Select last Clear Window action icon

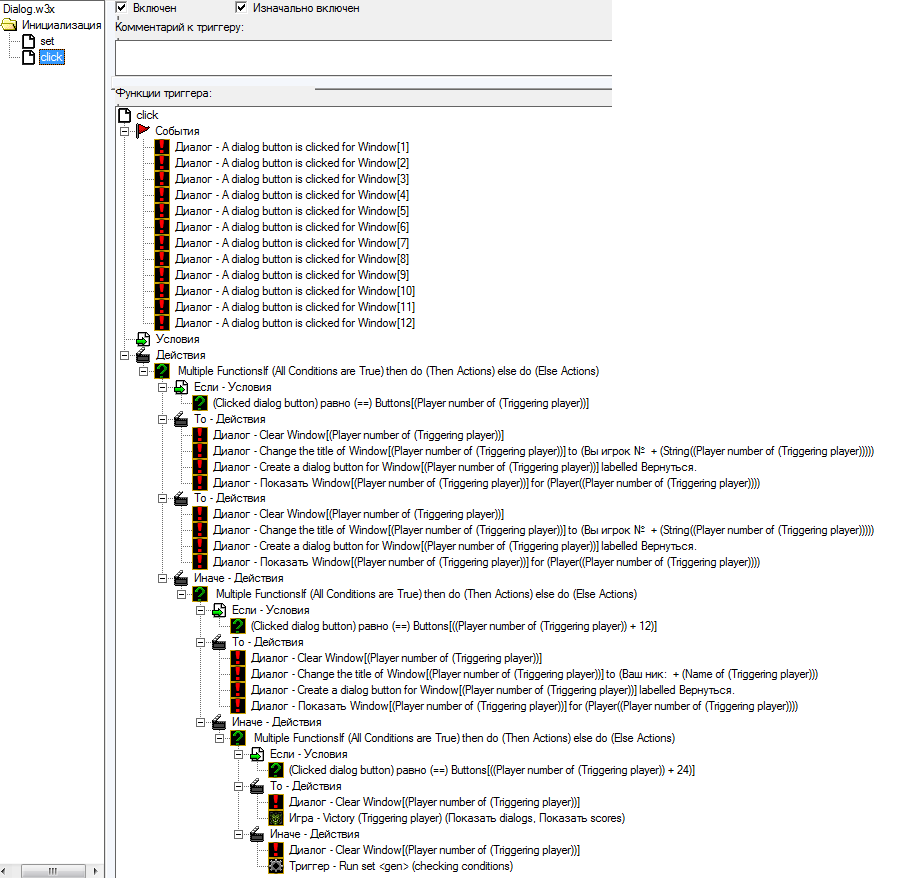276,850
